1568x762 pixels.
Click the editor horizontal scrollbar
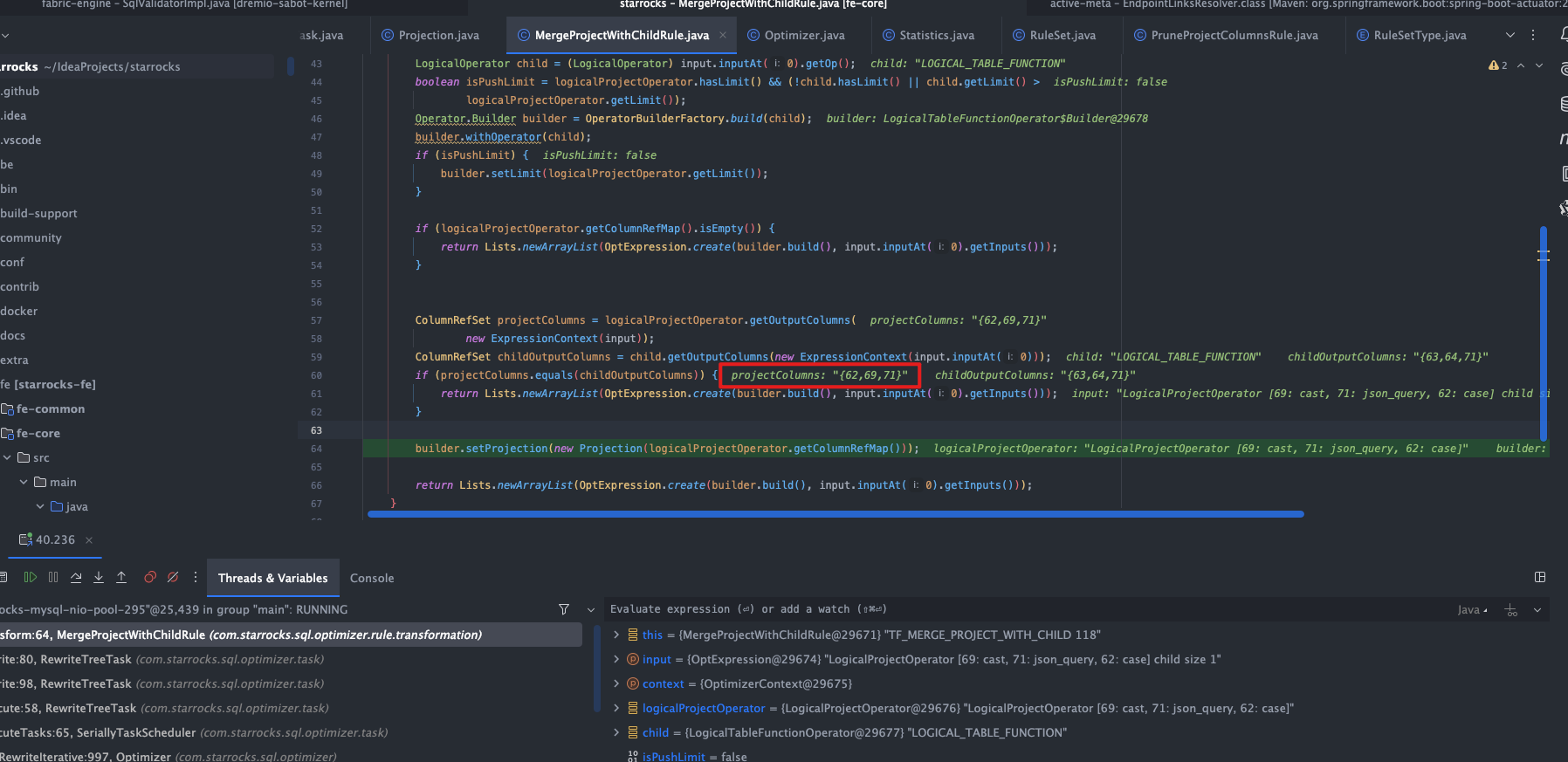pyautogui.click(x=836, y=514)
